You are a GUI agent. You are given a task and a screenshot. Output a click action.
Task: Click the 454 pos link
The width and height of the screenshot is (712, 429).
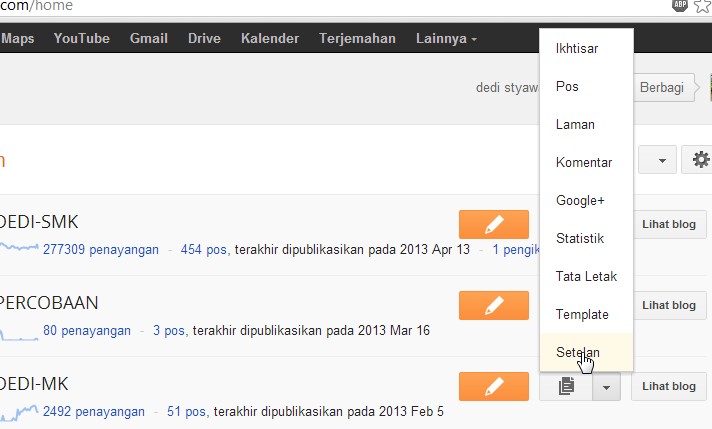203,249
